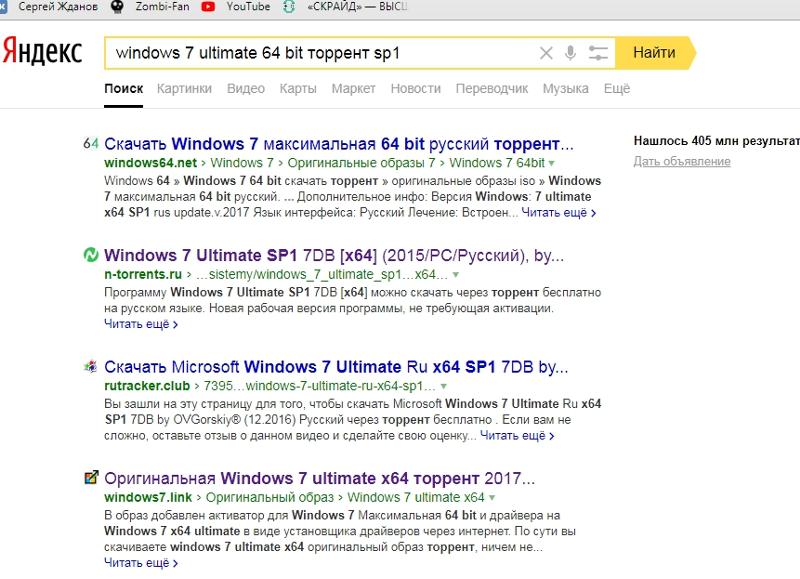Go to the Новости tab
The image size is (800, 579).
click(x=415, y=89)
